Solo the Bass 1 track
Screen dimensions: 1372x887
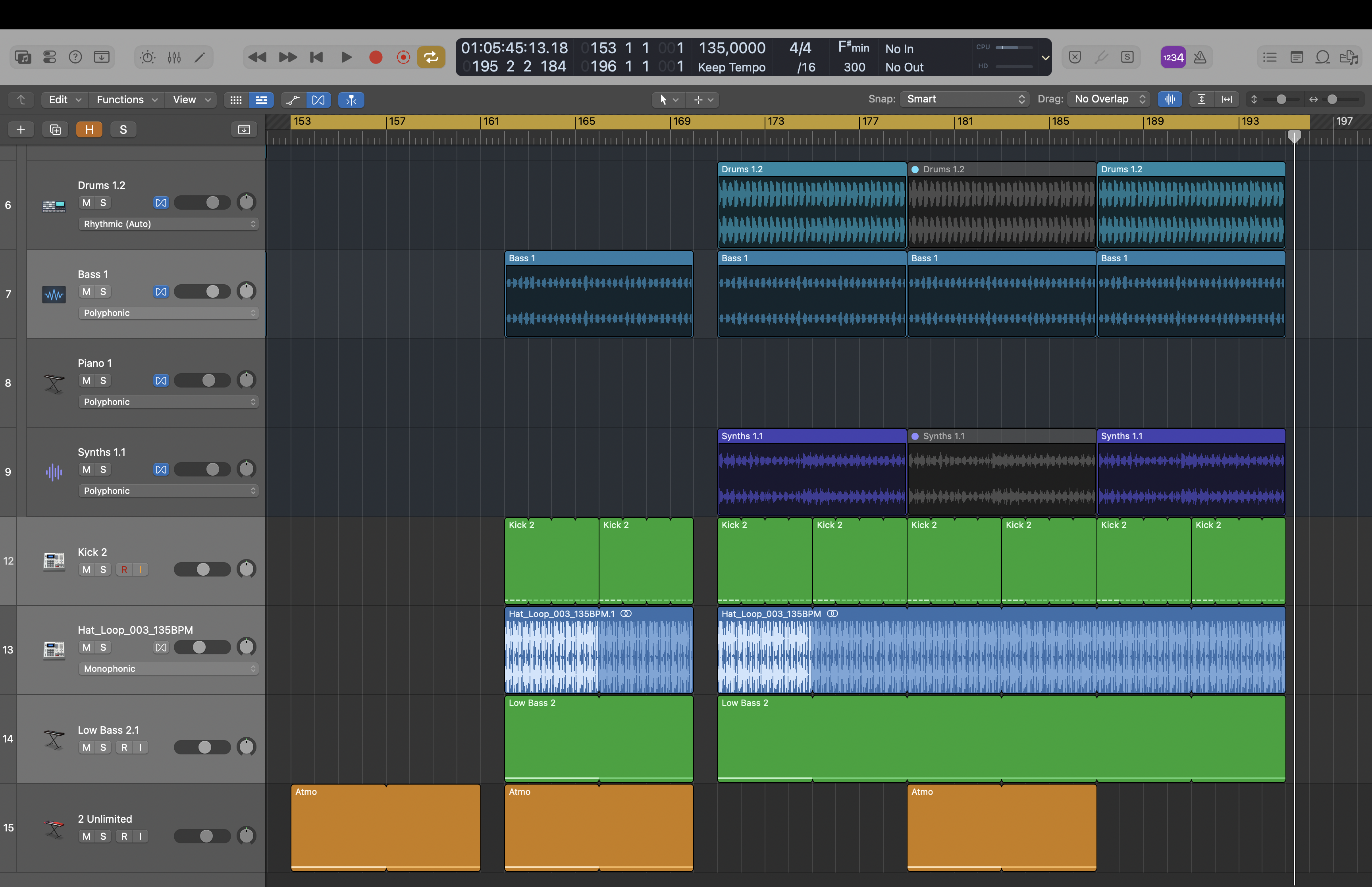103,291
